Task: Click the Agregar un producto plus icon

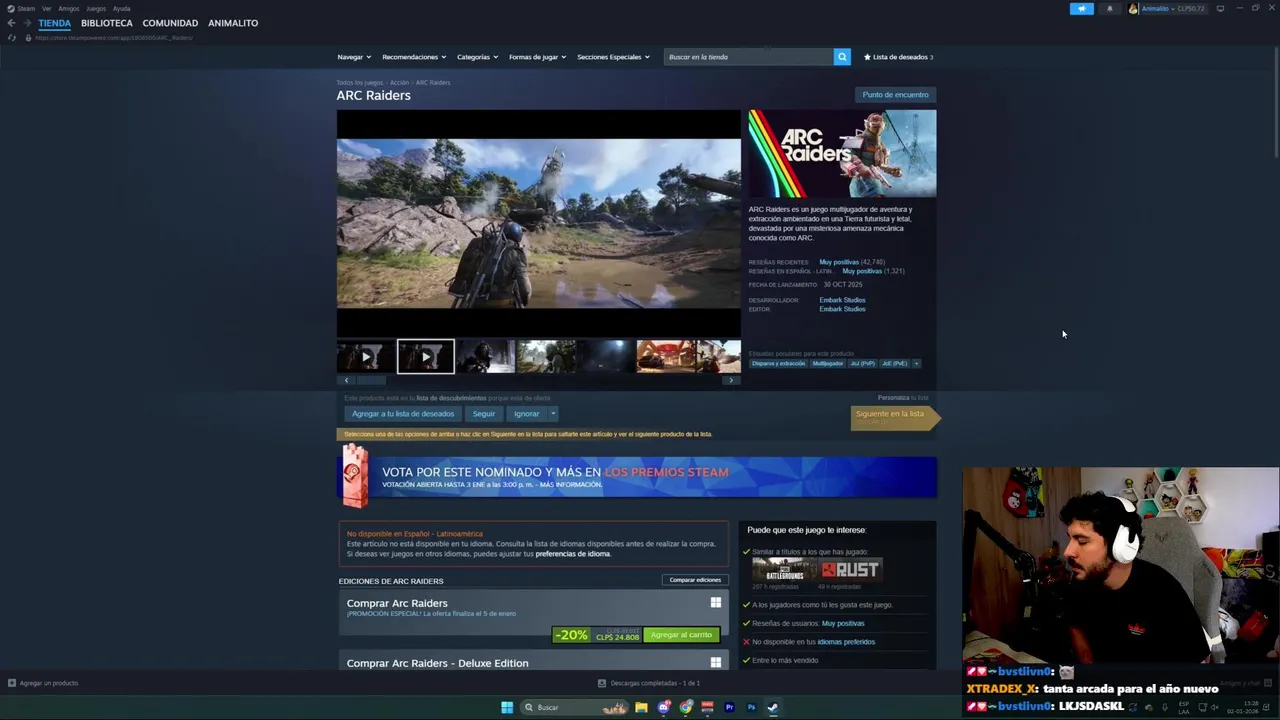Action: click(x=12, y=683)
